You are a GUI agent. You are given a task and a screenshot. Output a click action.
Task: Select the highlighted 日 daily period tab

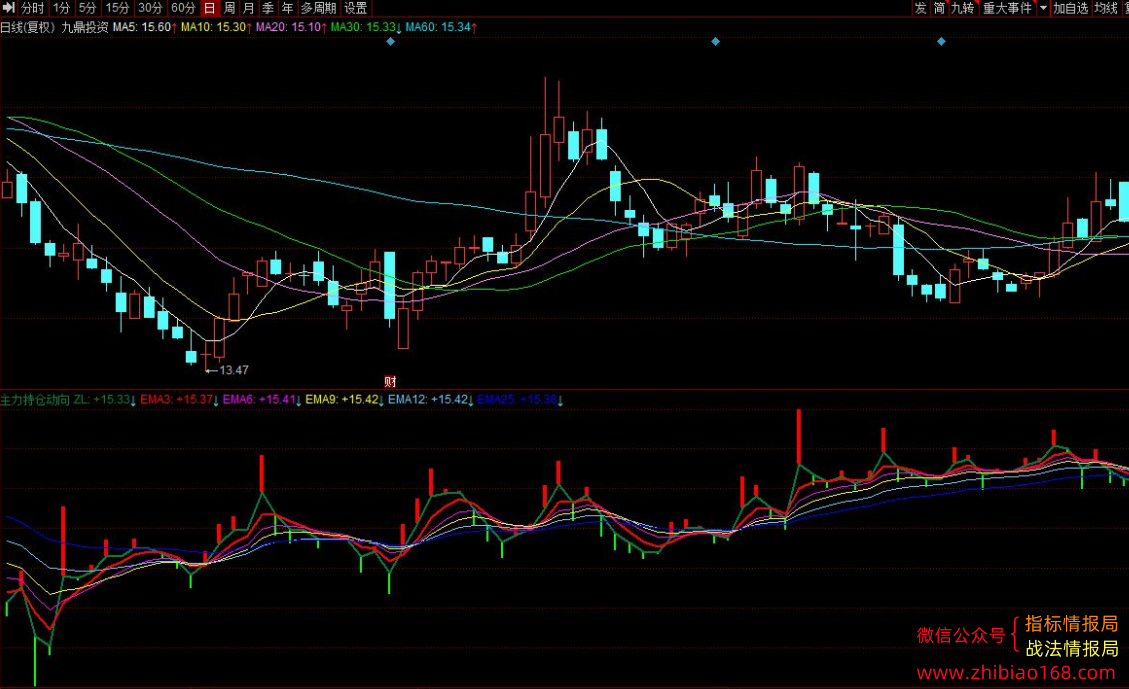210,8
